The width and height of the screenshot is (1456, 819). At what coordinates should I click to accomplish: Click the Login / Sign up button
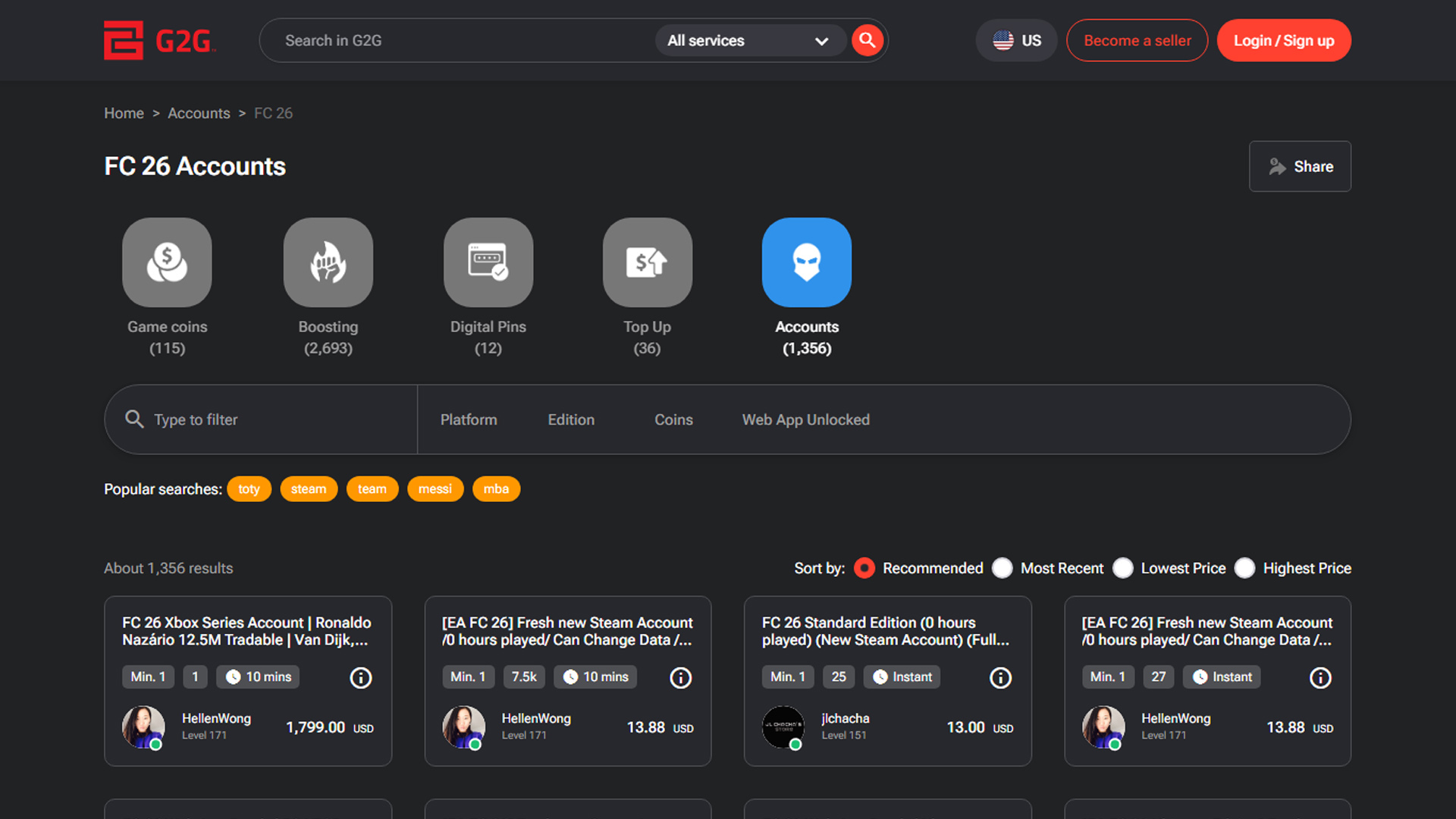[x=1283, y=41]
